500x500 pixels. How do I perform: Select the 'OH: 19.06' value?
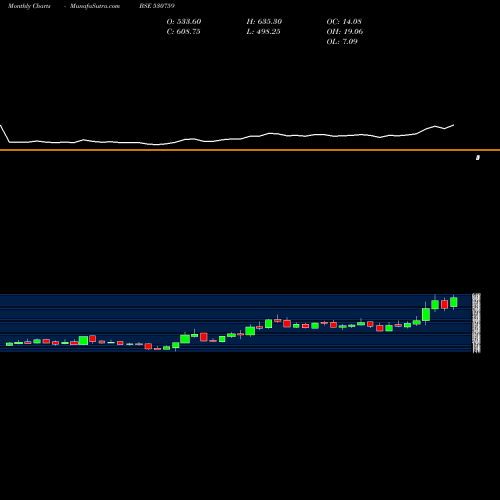point(345,32)
